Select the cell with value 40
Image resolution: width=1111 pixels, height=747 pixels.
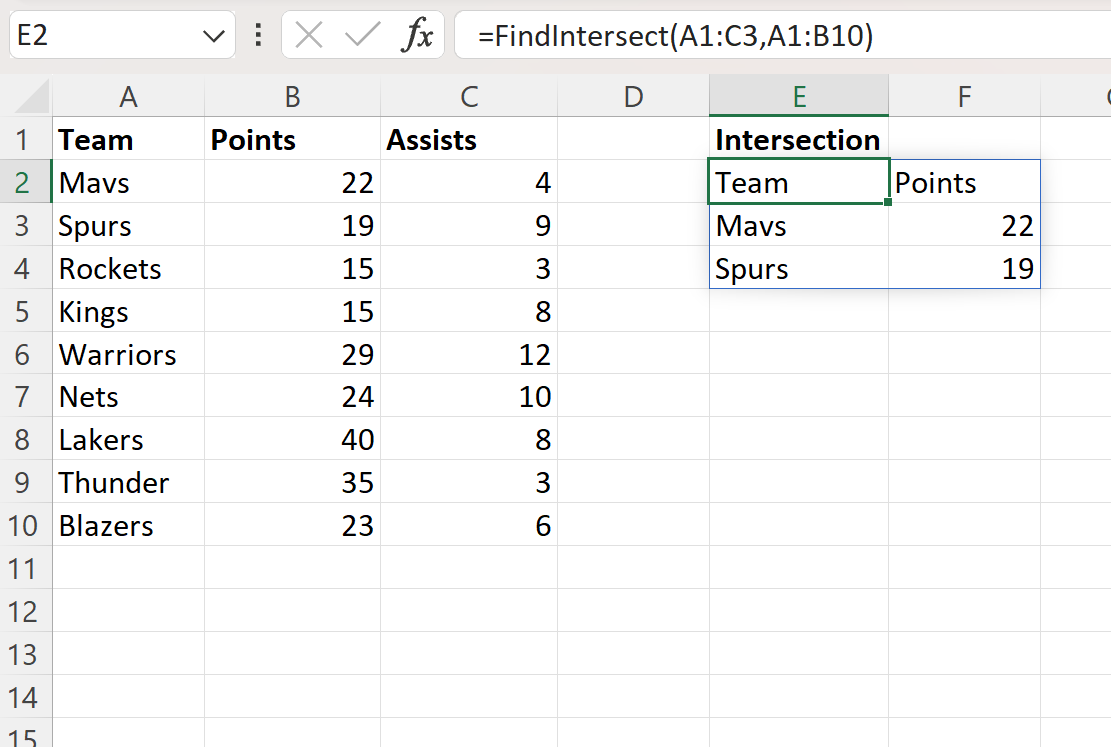point(291,439)
